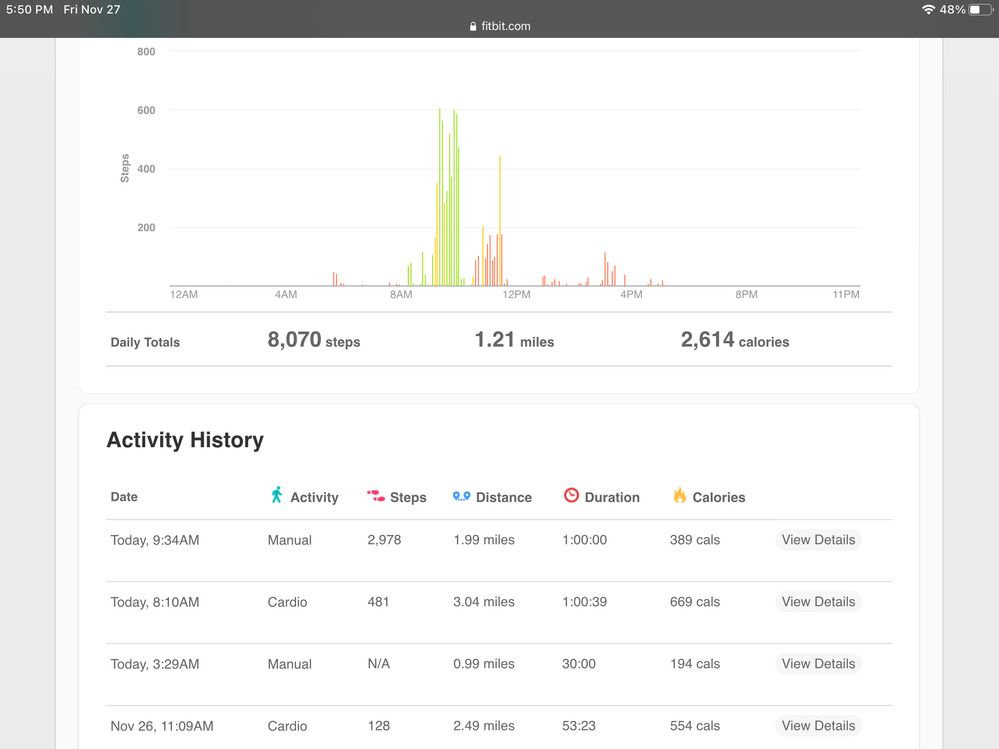
Task: Click the 389 cals cell
Action: click(x=694, y=540)
